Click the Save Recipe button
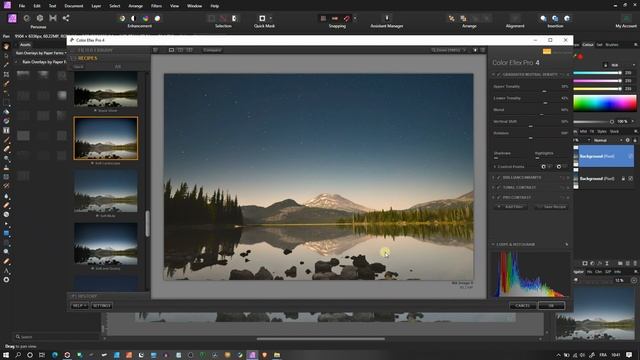The width and height of the screenshot is (640, 360). pyautogui.click(x=551, y=207)
